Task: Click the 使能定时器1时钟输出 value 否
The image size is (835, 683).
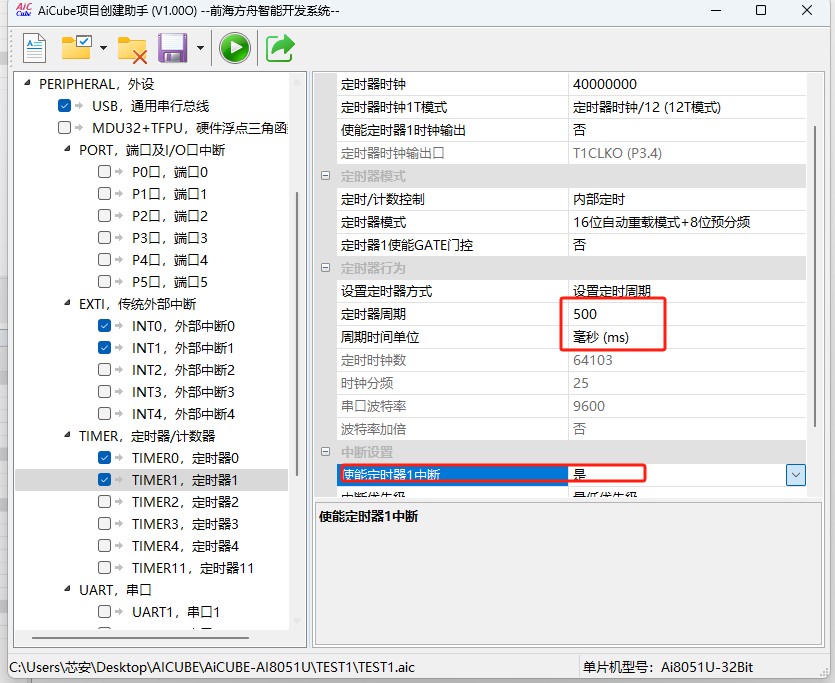Action: point(687,130)
